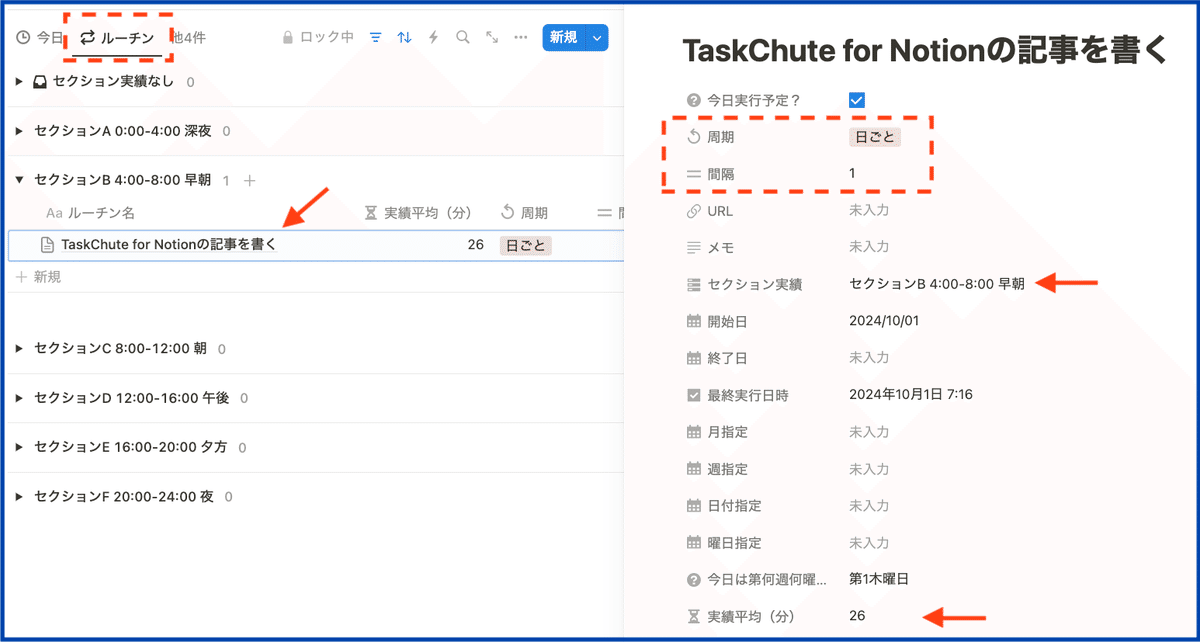This screenshot has height=642, width=1200.
Task: Click the blue 新規 button
Action: pos(564,37)
